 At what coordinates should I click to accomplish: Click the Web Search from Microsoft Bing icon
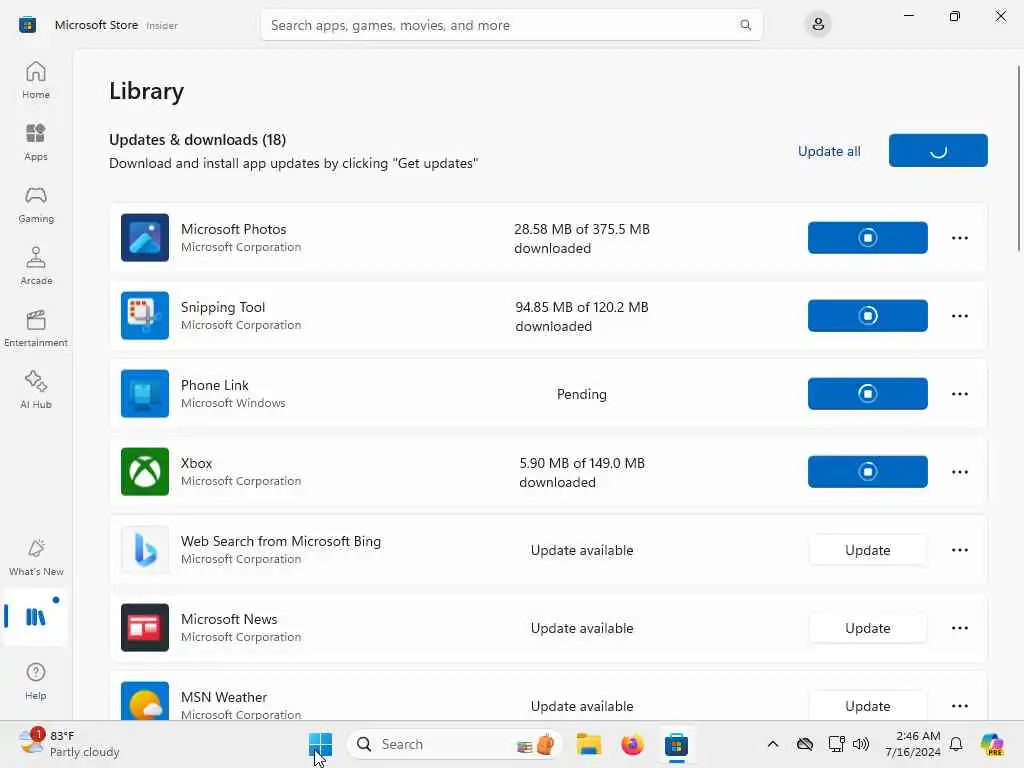point(145,550)
